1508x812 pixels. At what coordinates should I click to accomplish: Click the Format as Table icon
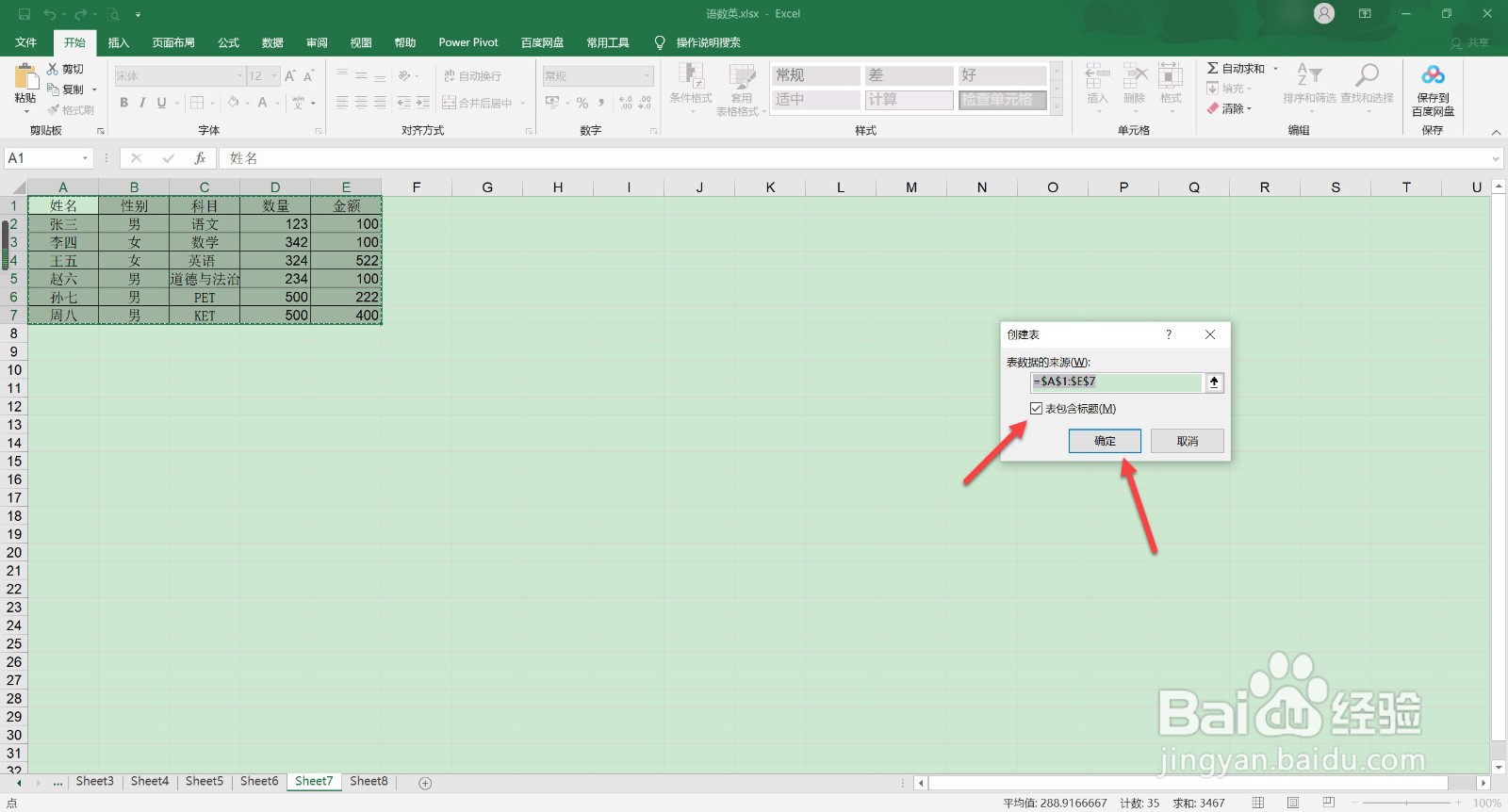743,76
